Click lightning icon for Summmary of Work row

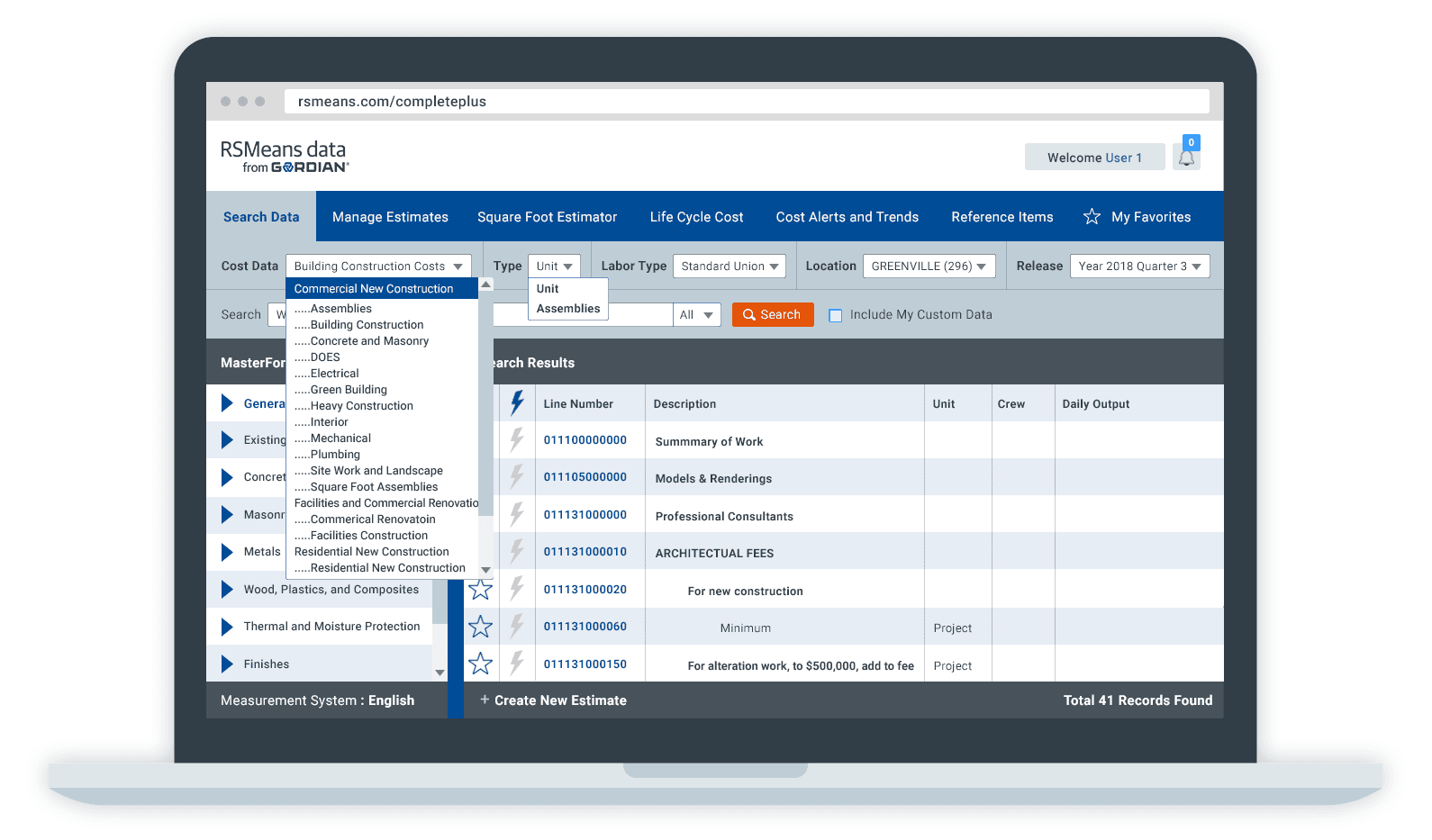tap(517, 440)
